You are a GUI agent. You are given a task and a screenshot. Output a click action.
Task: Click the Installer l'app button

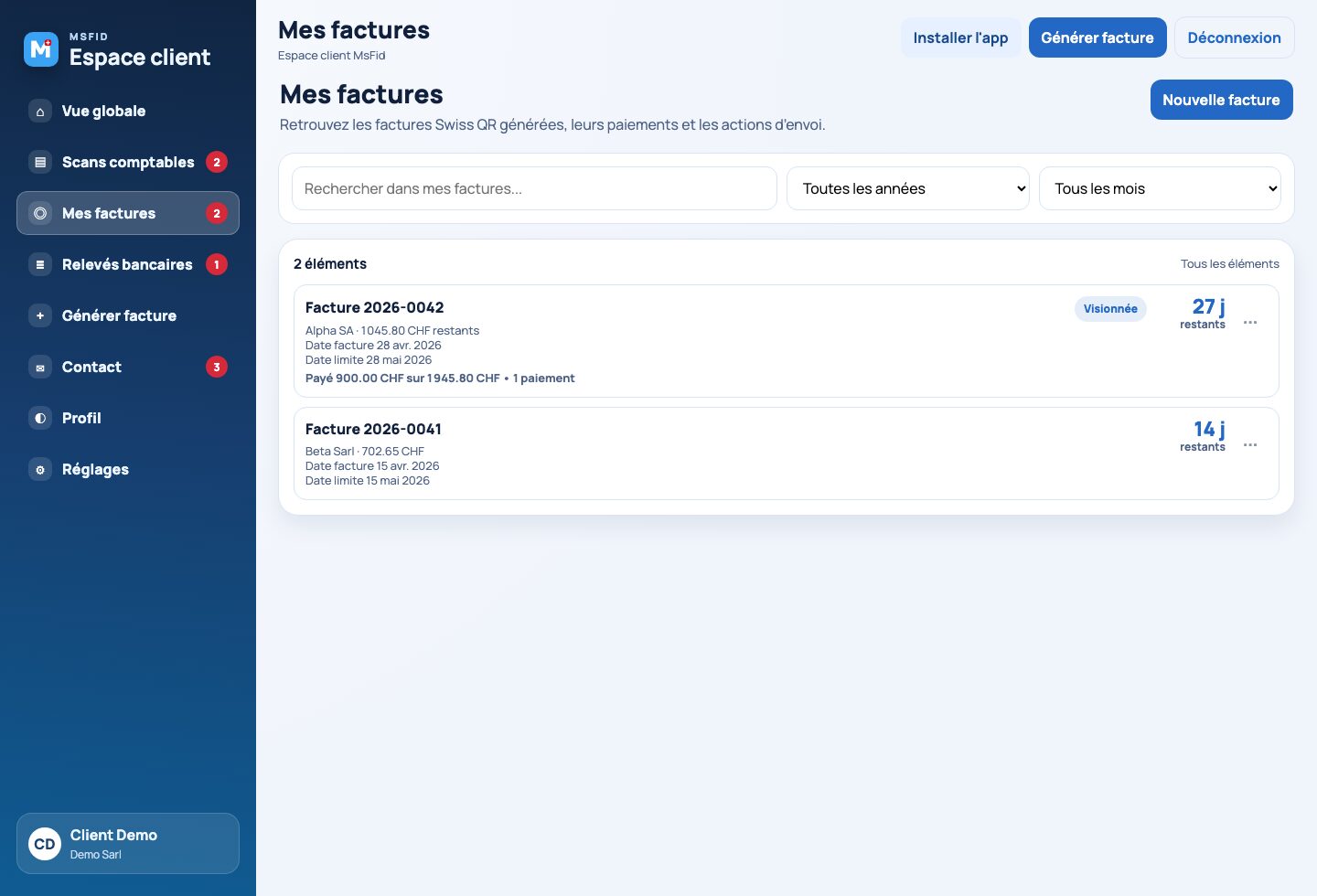960,37
